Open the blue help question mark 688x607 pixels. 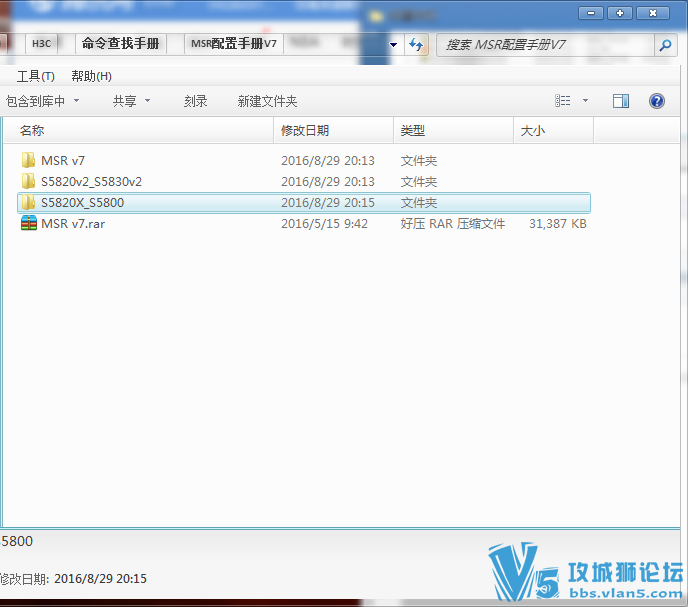tap(657, 101)
